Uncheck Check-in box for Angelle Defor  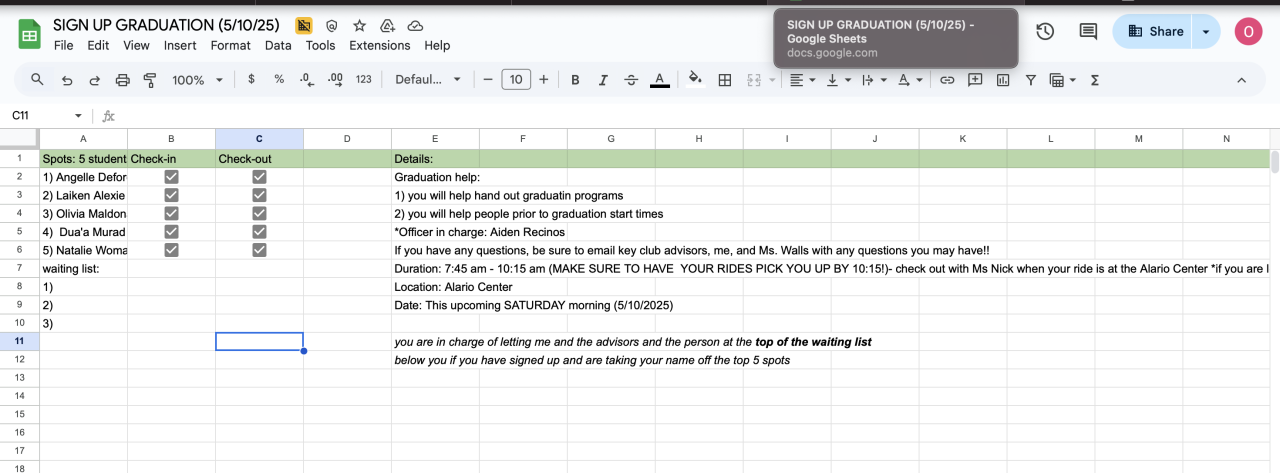(171, 177)
